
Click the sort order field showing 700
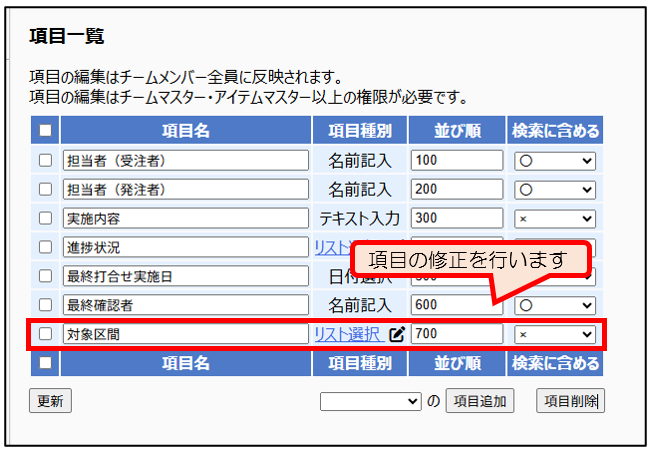456,334
